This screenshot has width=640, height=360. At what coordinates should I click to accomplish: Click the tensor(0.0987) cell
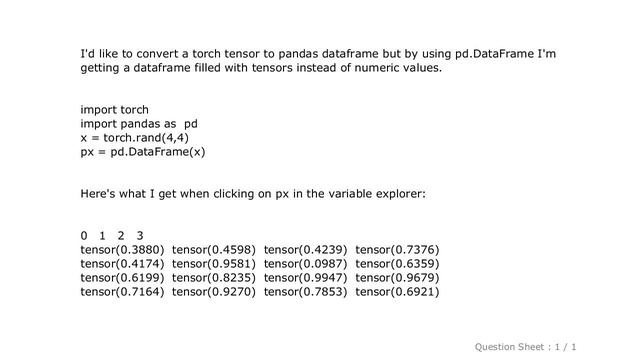click(305, 264)
